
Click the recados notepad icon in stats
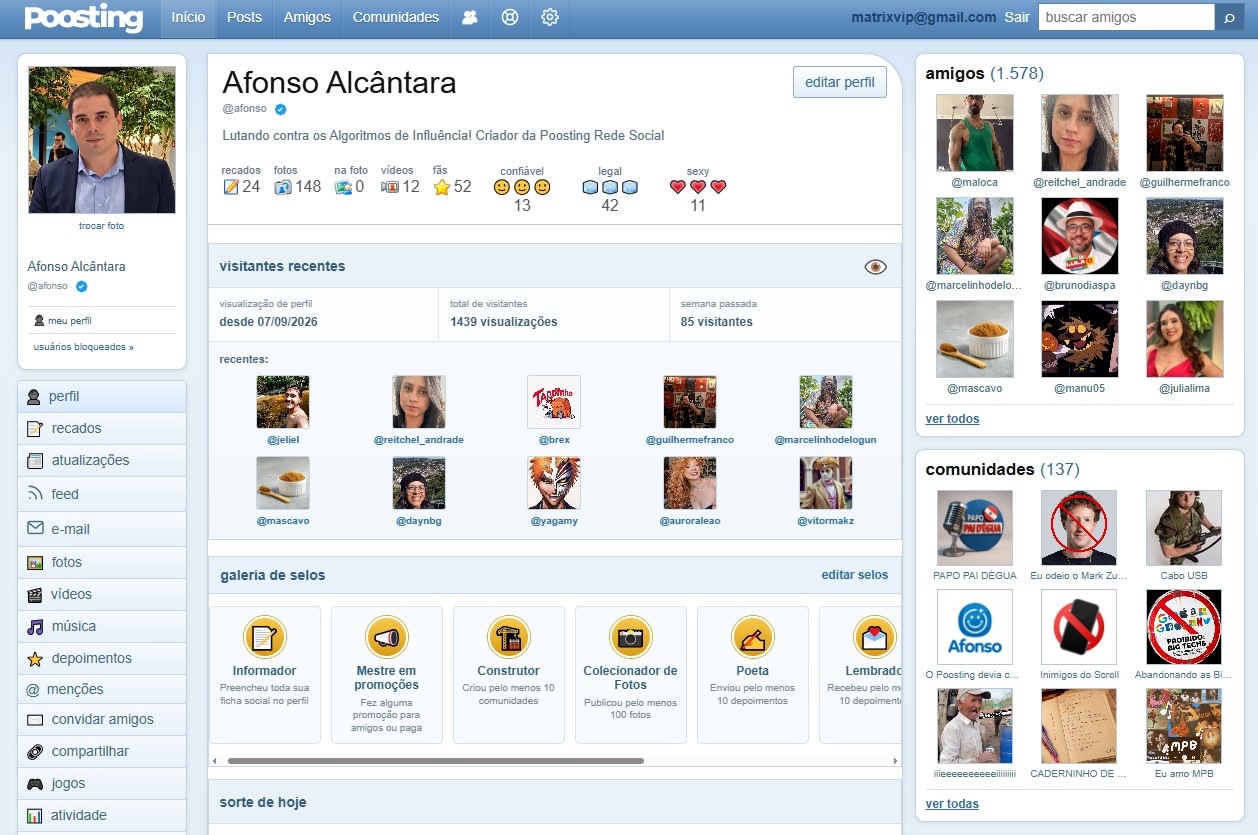[x=231, y=187]
